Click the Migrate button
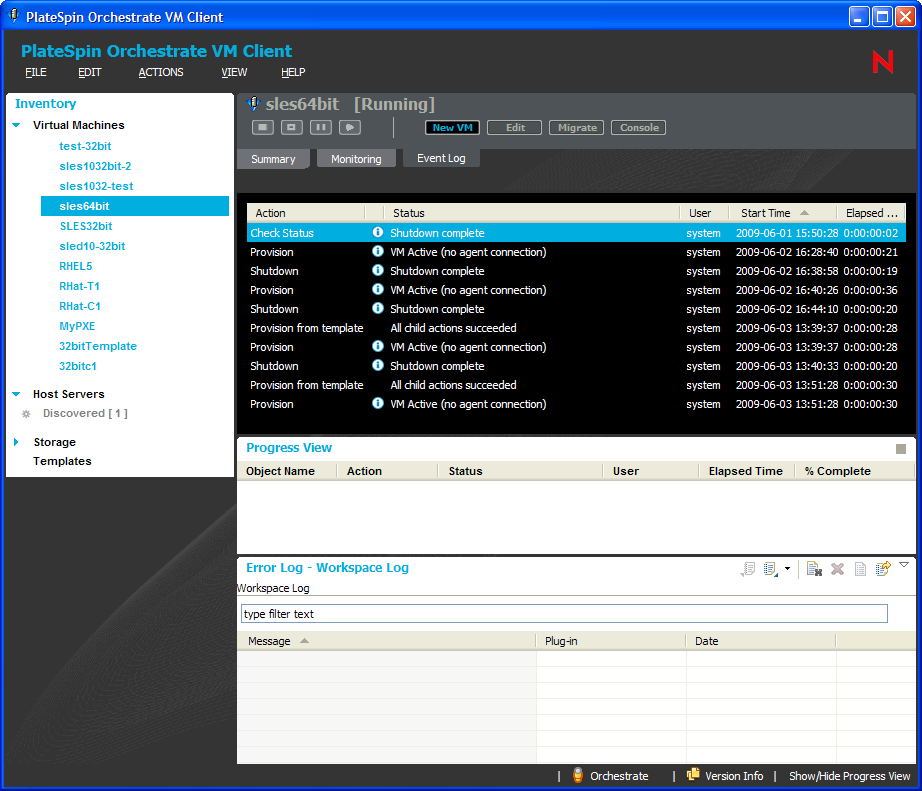Screen dimensions: 922x791 tap(577, 128)
